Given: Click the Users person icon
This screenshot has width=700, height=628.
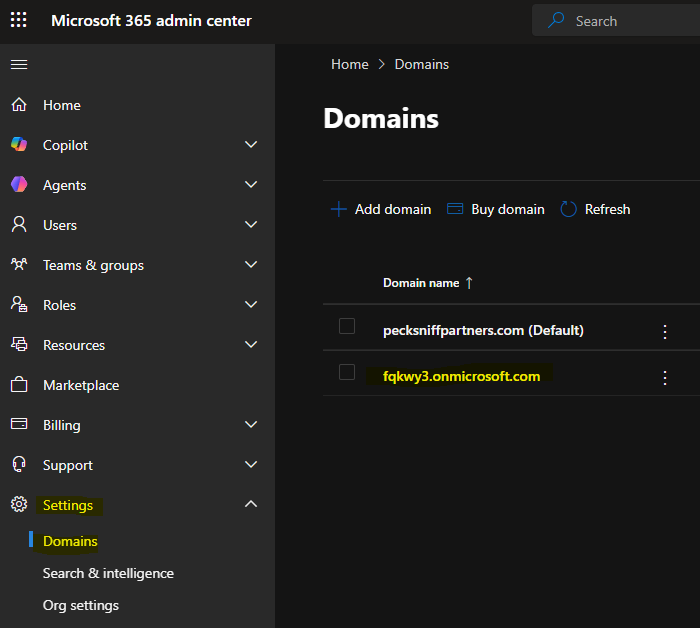Looking at the screenshot, I should click(x=19, y=225).
